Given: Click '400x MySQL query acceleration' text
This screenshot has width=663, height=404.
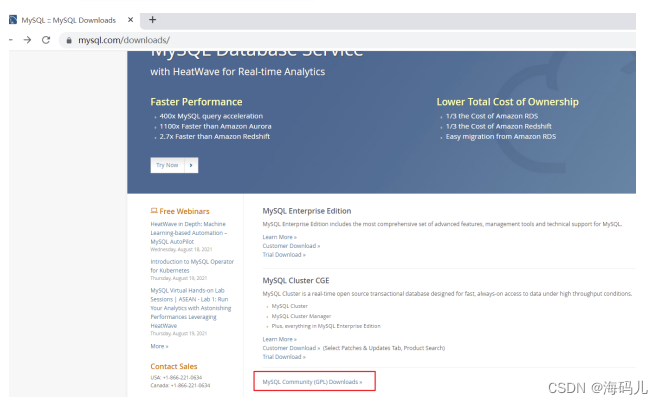Looking at the screenshot, I should tap(211, 116).
